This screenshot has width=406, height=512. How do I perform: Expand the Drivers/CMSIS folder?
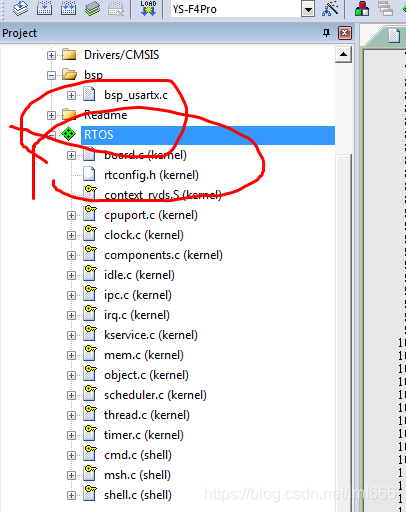coord(51,55)
